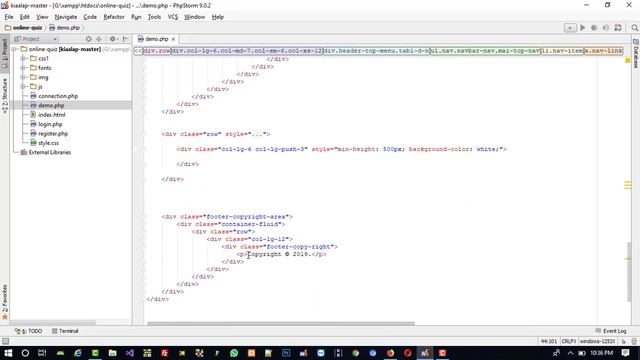Click the tool windows quick access icon
640x360 pixels.
click(x=5, y=341)
